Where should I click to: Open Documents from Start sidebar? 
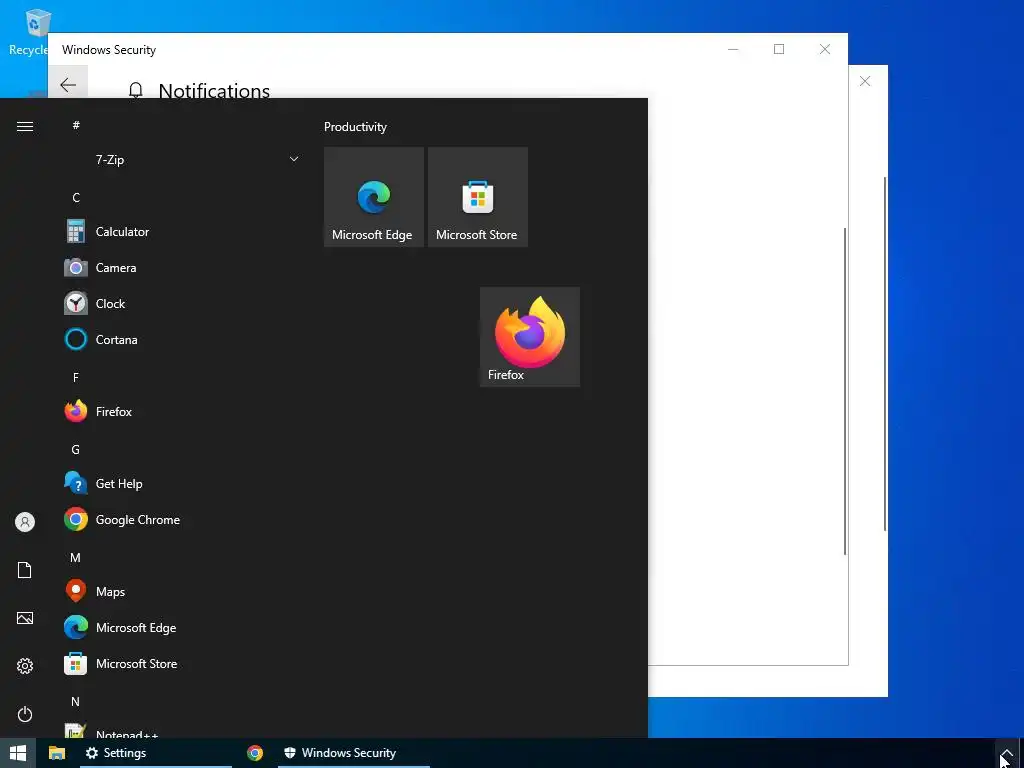pyautogui.click(x=25, y=570)
